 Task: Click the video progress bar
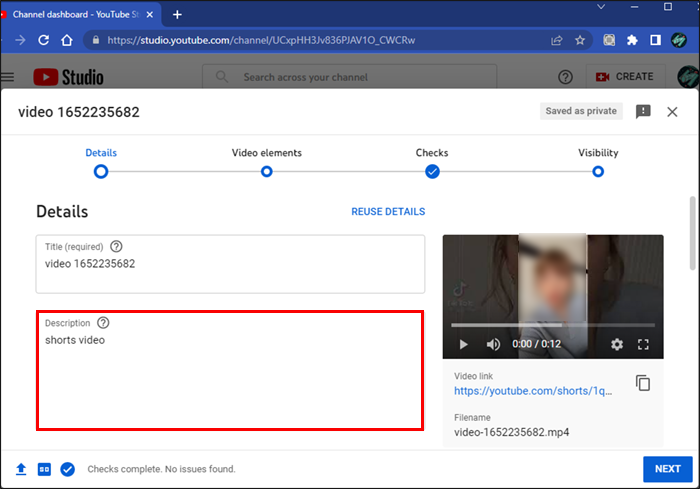(552, 325)
